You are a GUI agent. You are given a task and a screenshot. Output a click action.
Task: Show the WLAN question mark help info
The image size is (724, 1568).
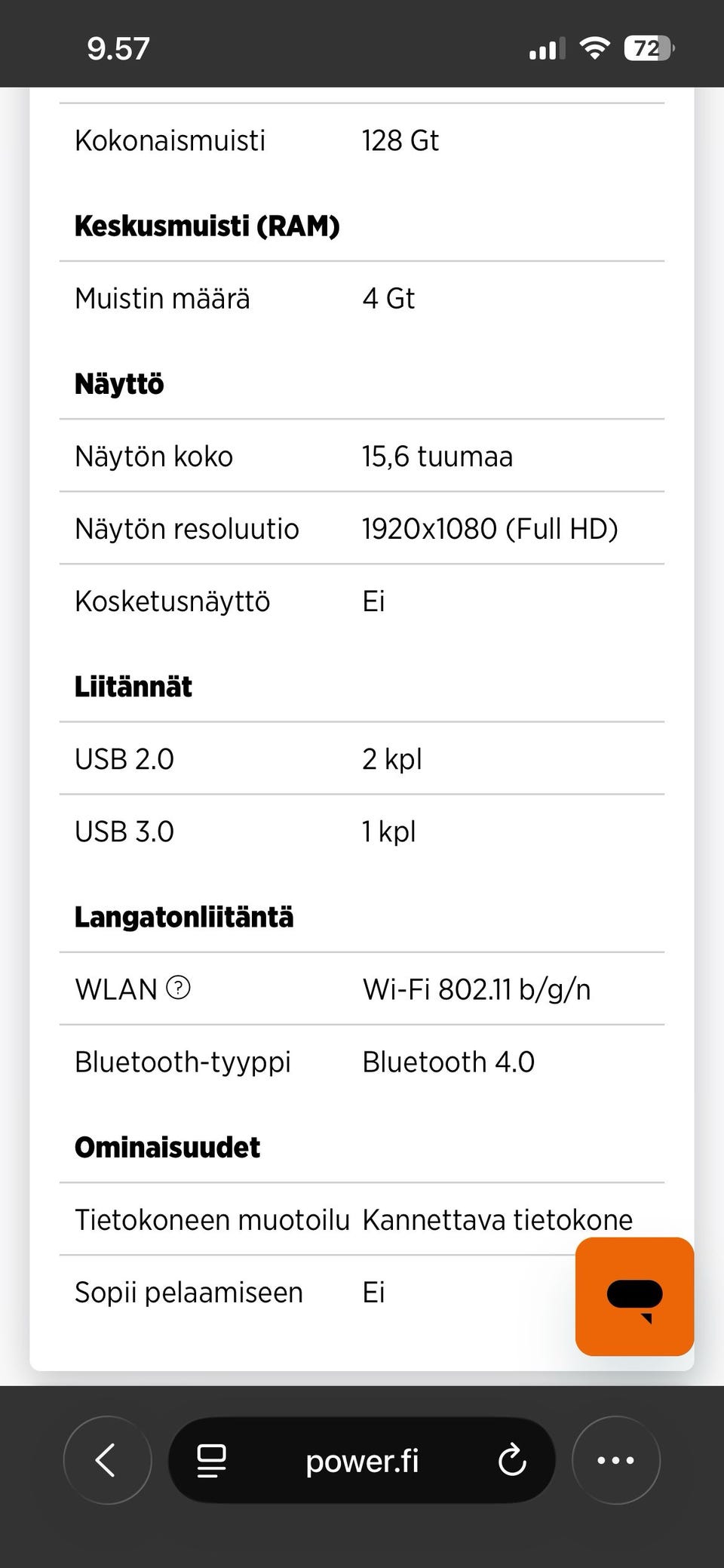pos(178,987)
